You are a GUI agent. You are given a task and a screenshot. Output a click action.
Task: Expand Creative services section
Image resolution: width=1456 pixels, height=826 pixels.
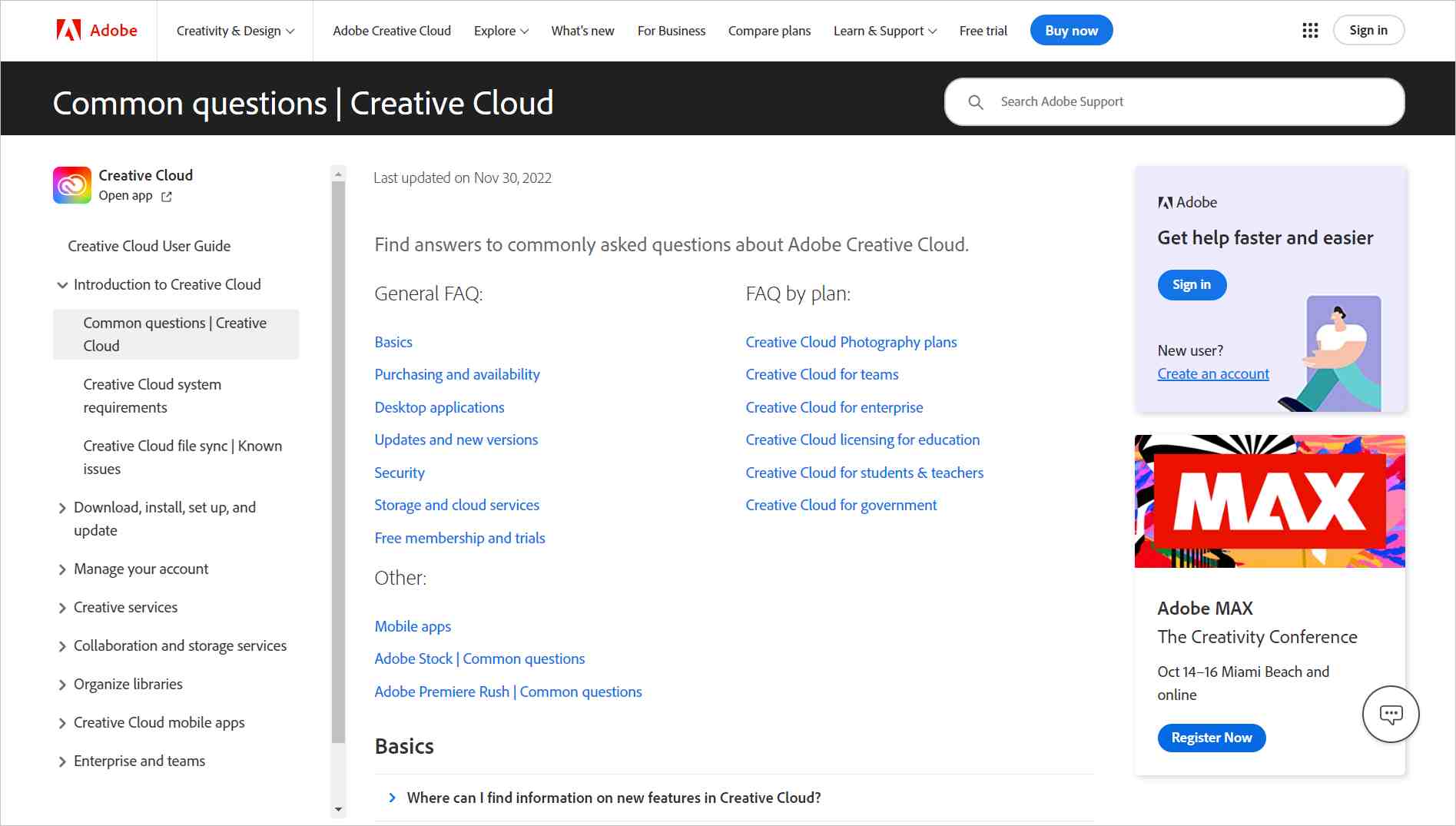pos(62,608)
